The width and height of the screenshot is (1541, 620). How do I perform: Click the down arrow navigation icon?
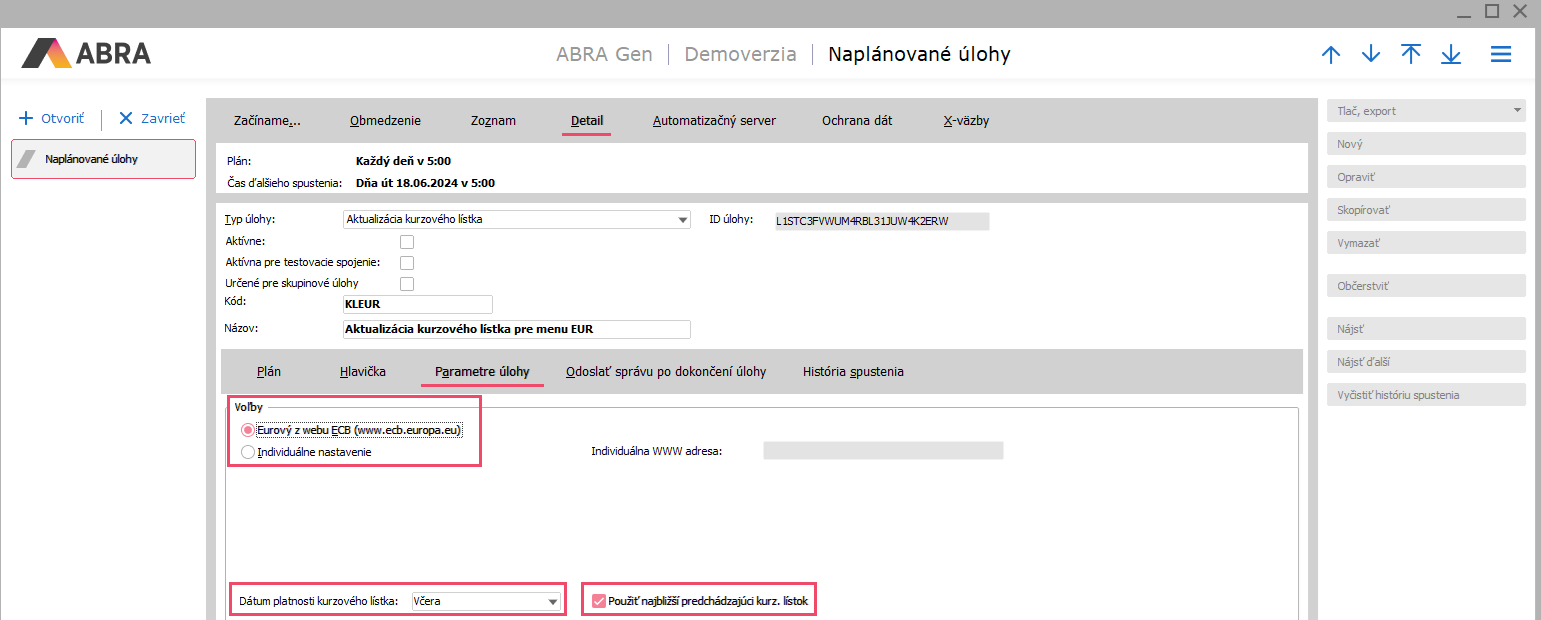coord(1370,55)
